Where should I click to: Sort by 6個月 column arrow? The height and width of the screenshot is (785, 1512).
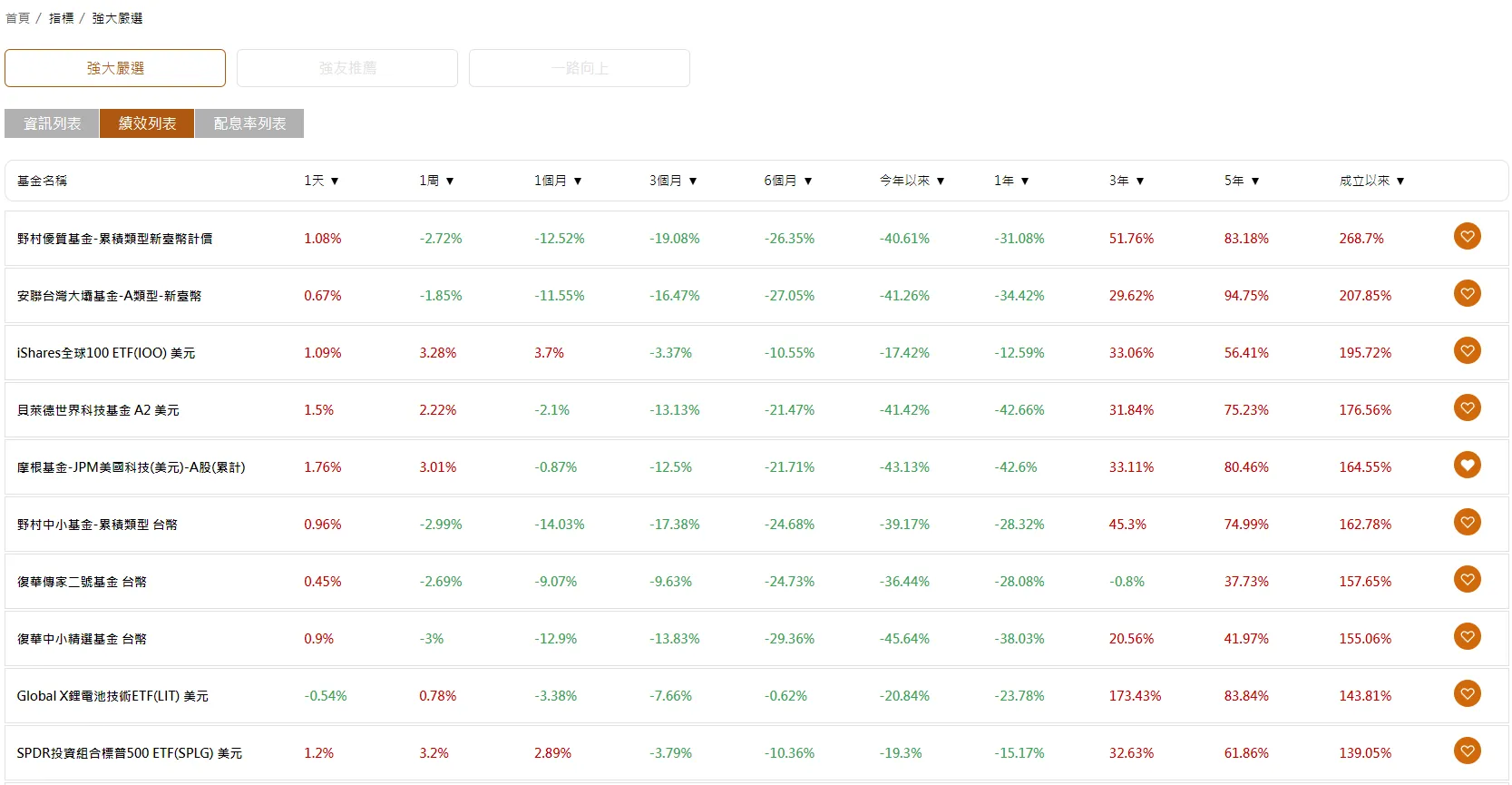click(808, 182)
